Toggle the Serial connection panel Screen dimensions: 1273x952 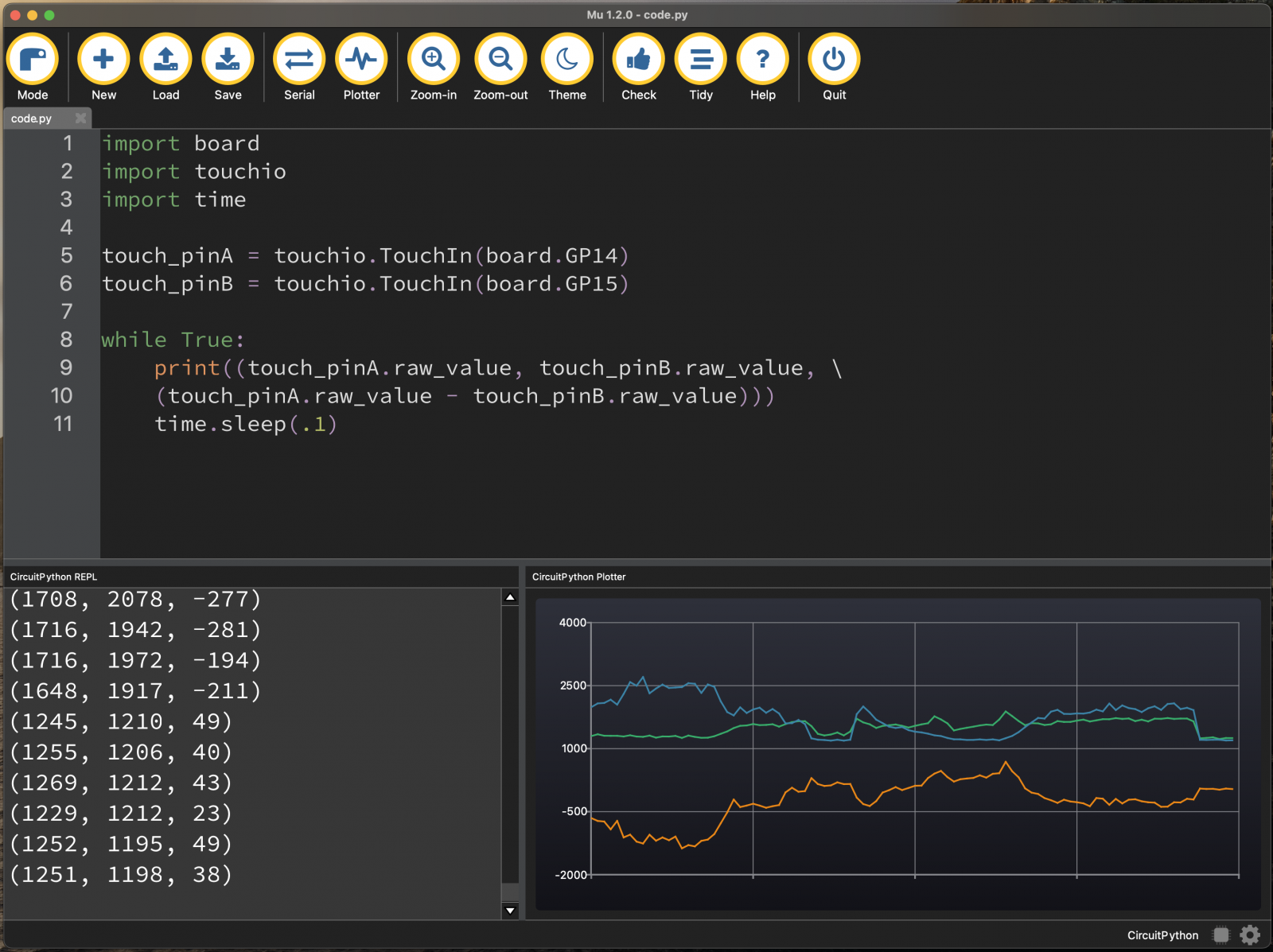pos(299,60)
